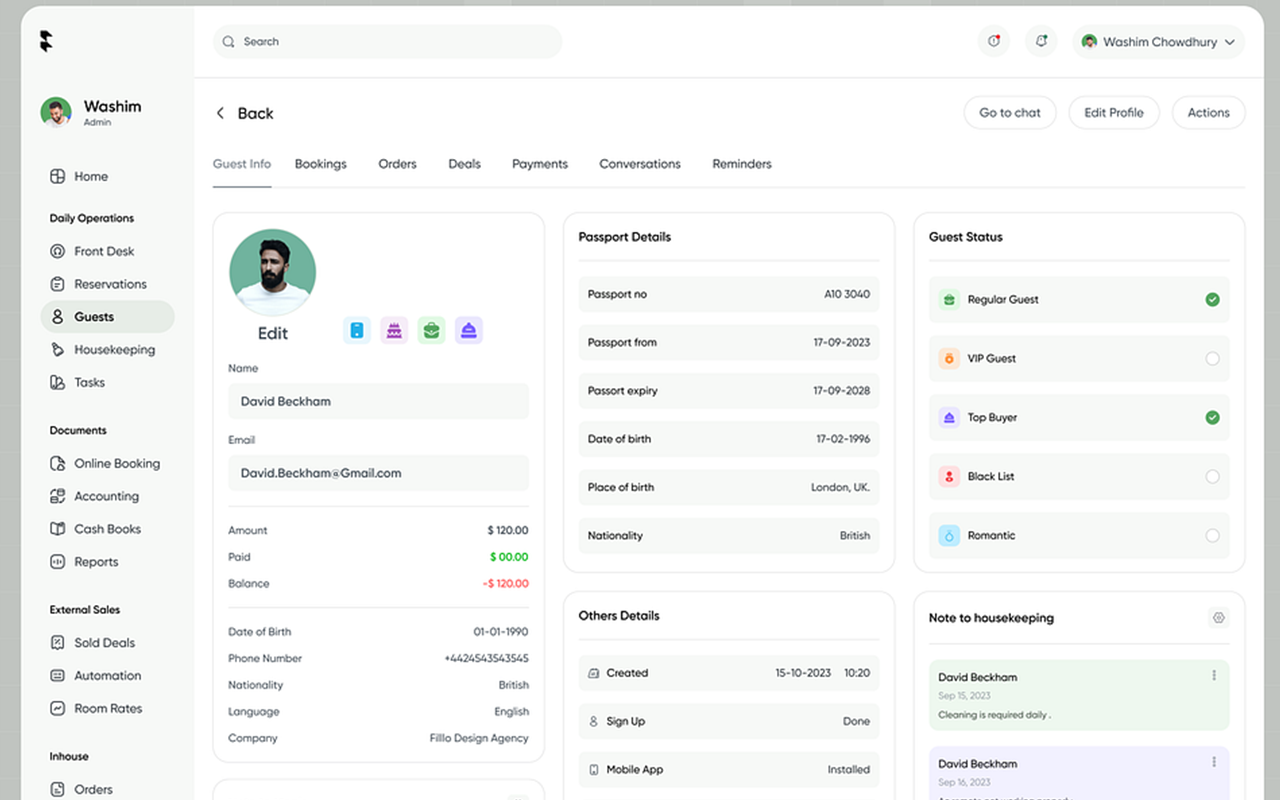Select Housekeeping in the sidebar
Viewport: 1280px width, 800px height.
point(113,349)
